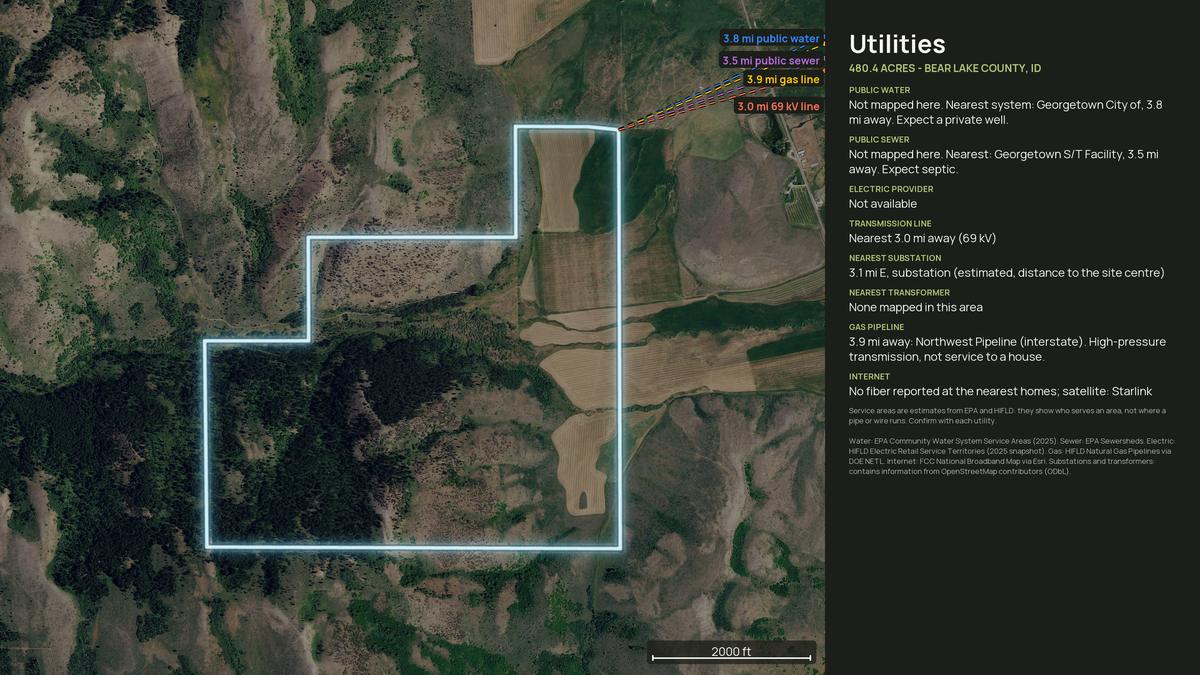Image resolution: width=1200 pixels, height=675 pixels.
Task: Click '480.4 ACRES - BEAR LAKE COUNTY, ID' subtitle
Action: (x=945, y=68)
